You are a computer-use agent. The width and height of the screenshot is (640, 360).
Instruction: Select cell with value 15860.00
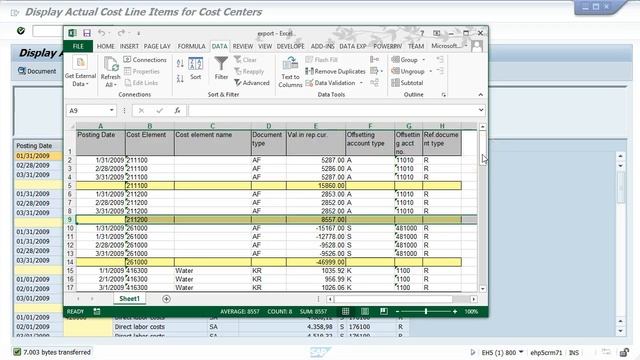316,186
